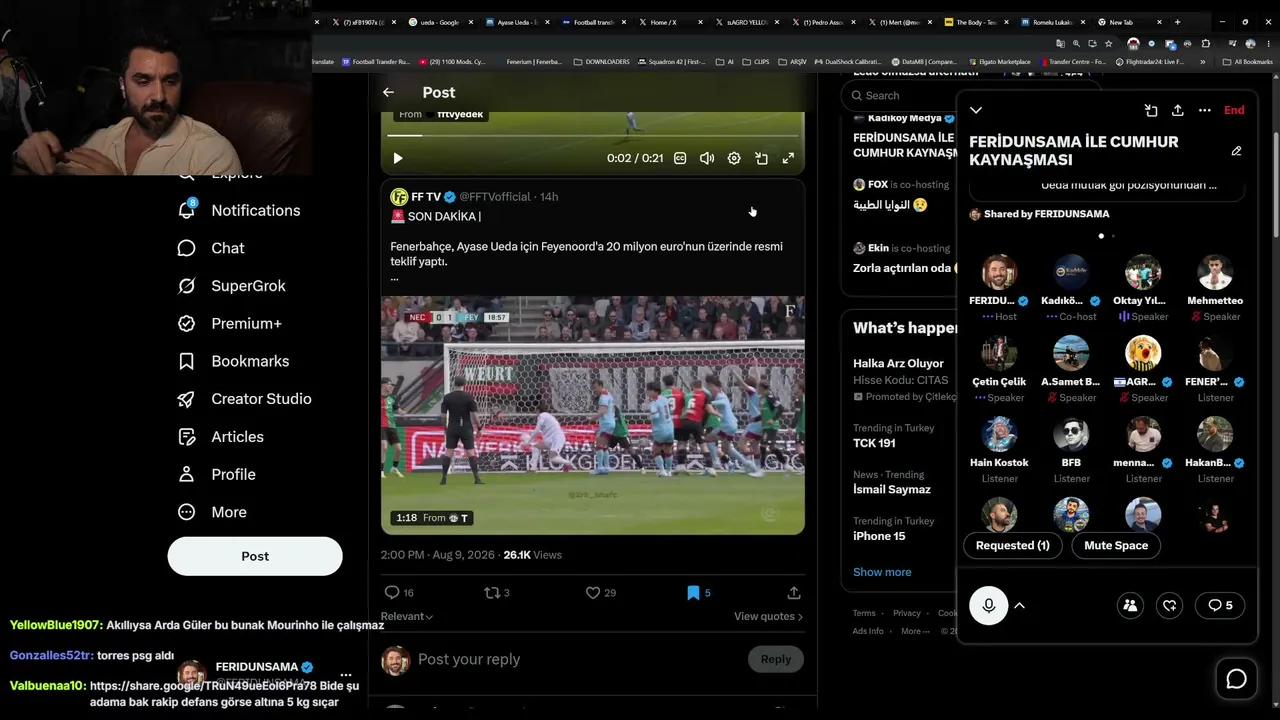Viewport: 1280px width, 720px height.
Task: Mute the Space audio
Action: point(1116,545)
